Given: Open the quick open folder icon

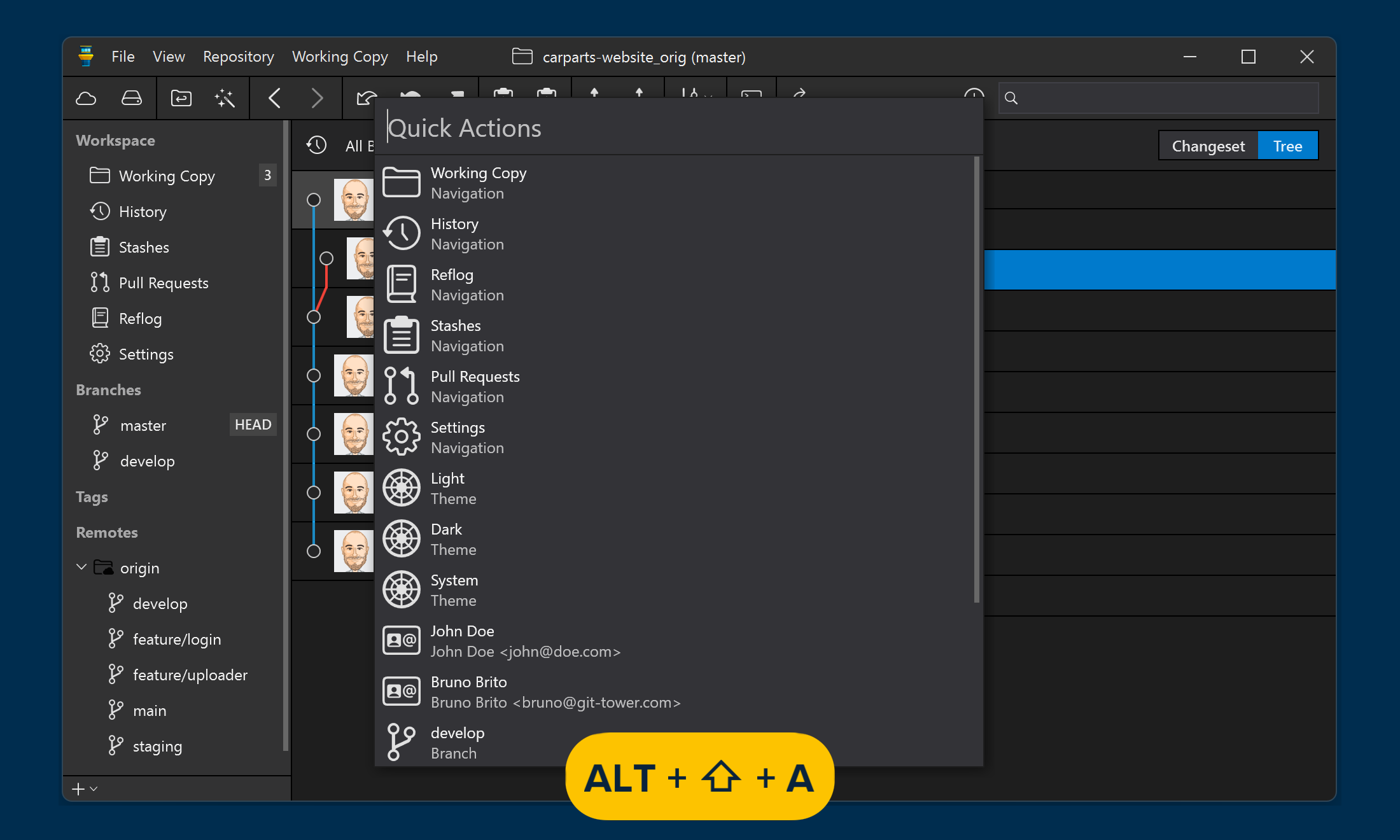Looking at the screenshot, I should (x=181, y=99).
